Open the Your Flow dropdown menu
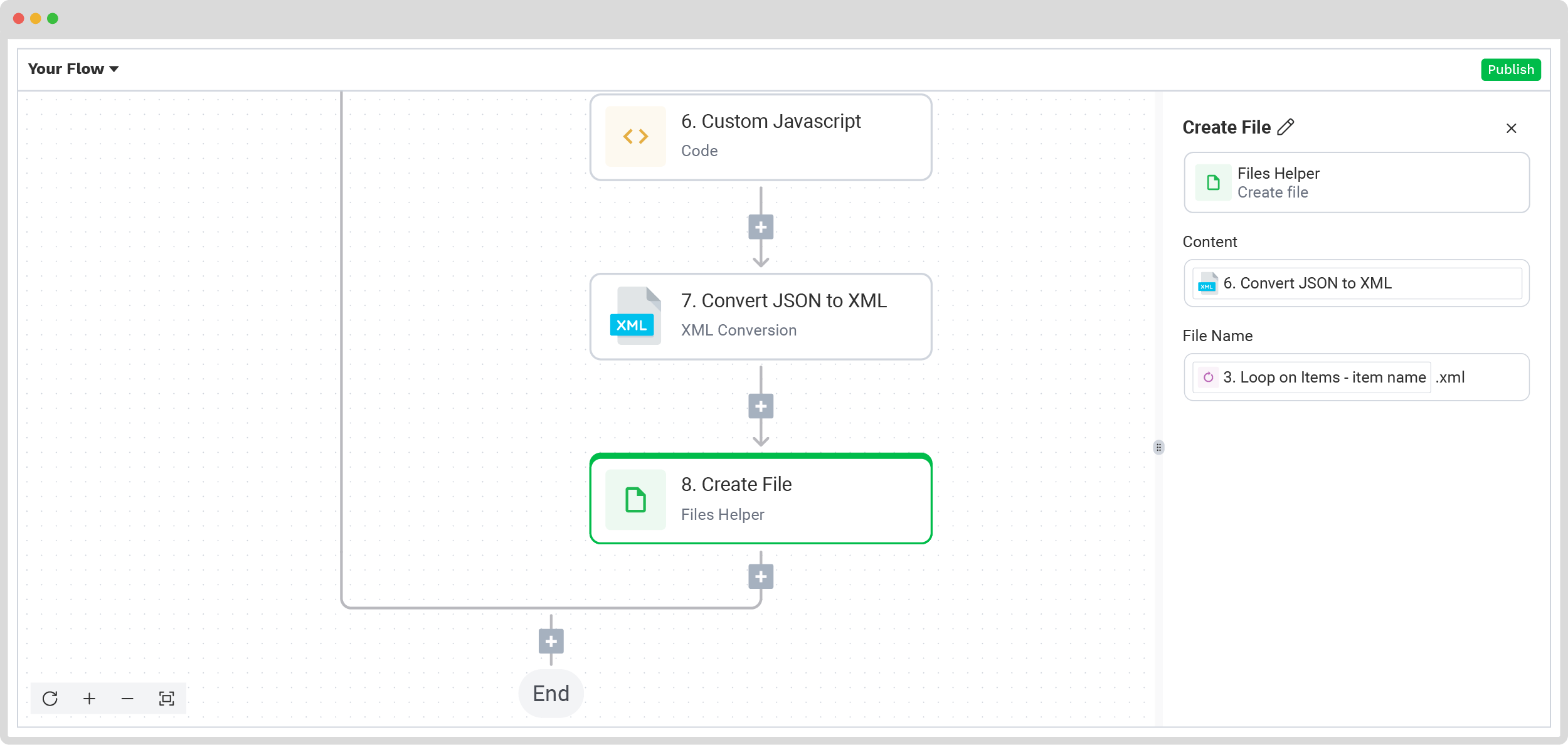1568x745 pixels. tap(73, 69)
